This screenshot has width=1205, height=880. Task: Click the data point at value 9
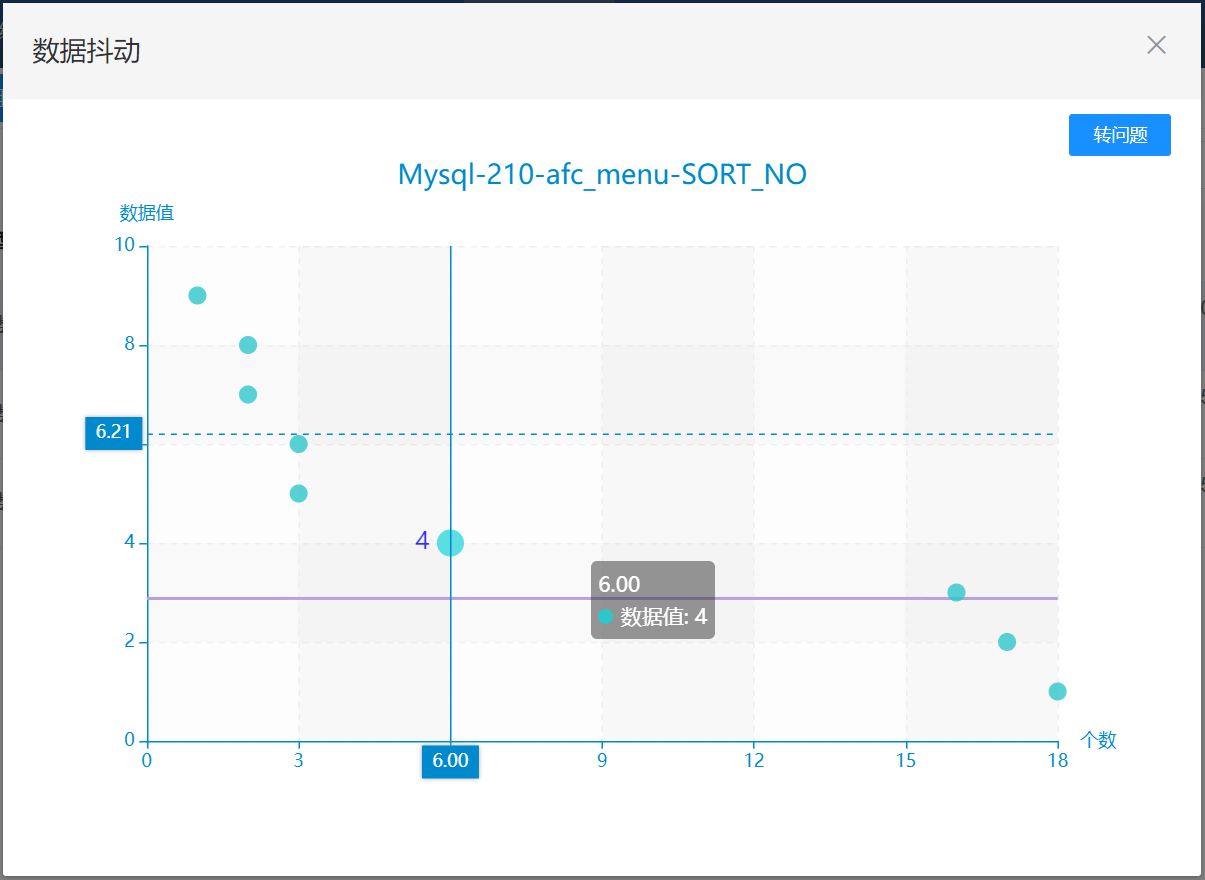click(197, 295)
